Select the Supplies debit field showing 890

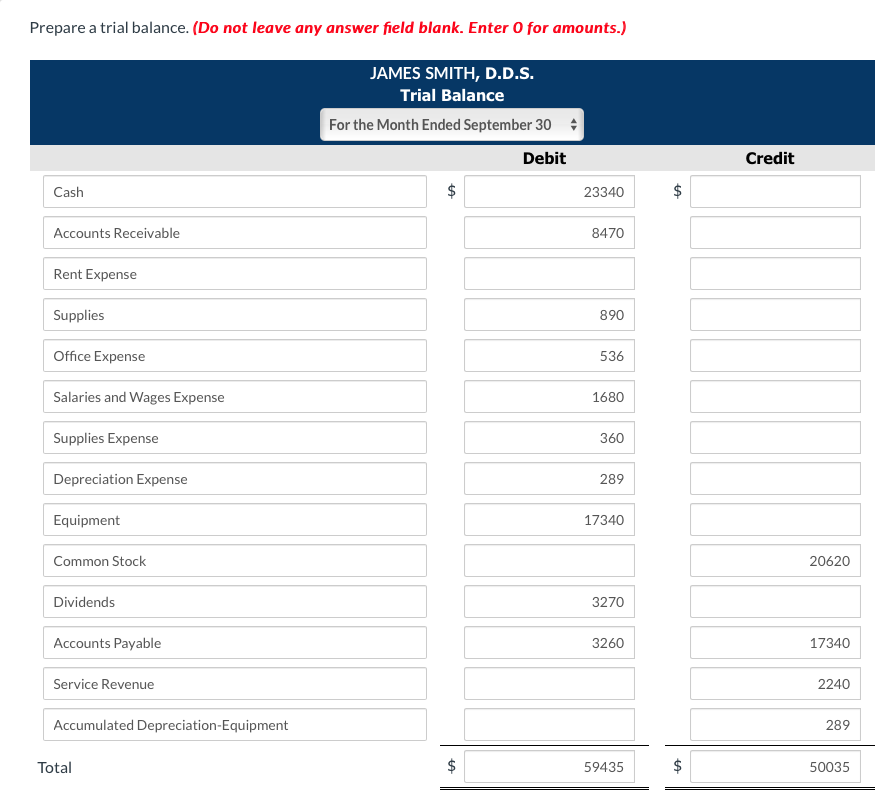[549, 314]
